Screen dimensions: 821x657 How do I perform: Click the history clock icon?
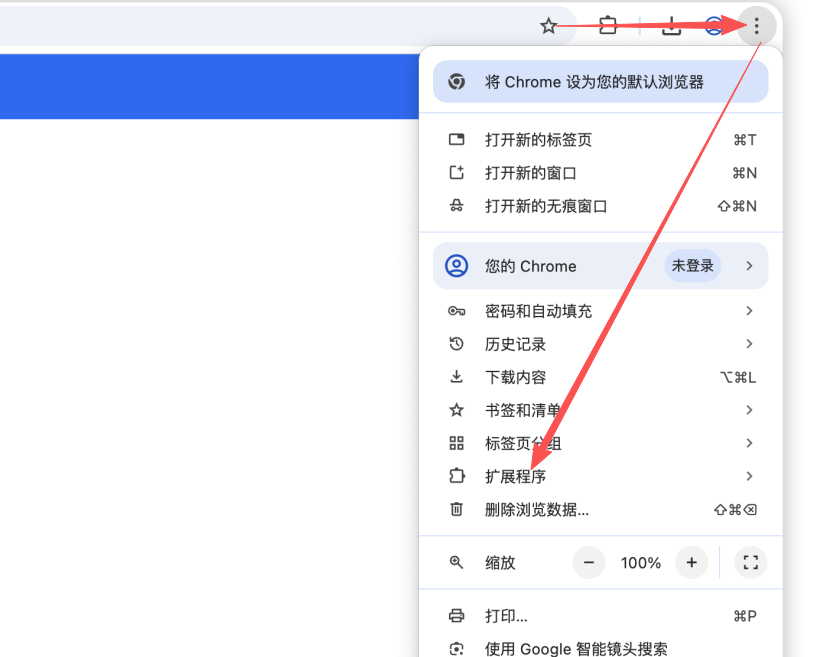[x=457, y=344]
